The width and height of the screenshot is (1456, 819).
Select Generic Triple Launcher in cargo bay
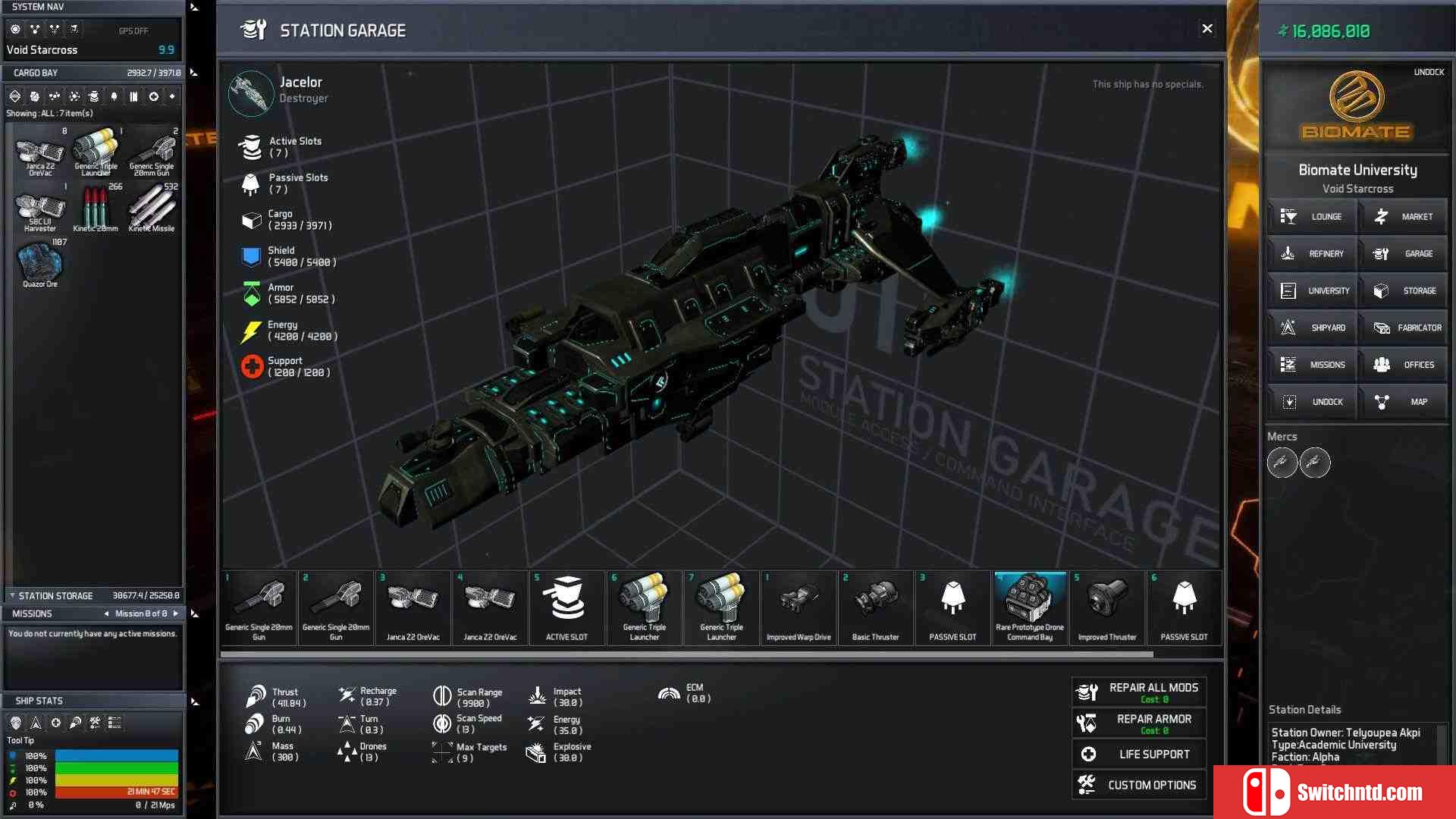coord(96,152)
